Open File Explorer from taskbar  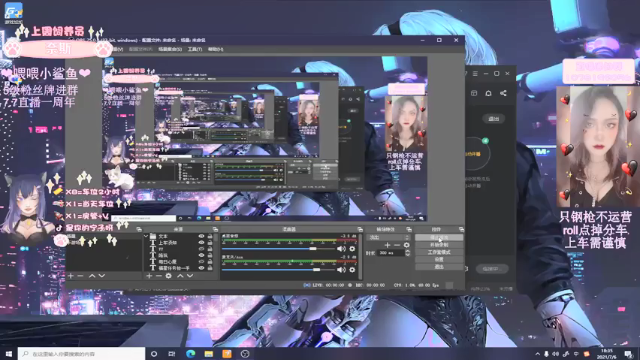(x=209, y=354)
